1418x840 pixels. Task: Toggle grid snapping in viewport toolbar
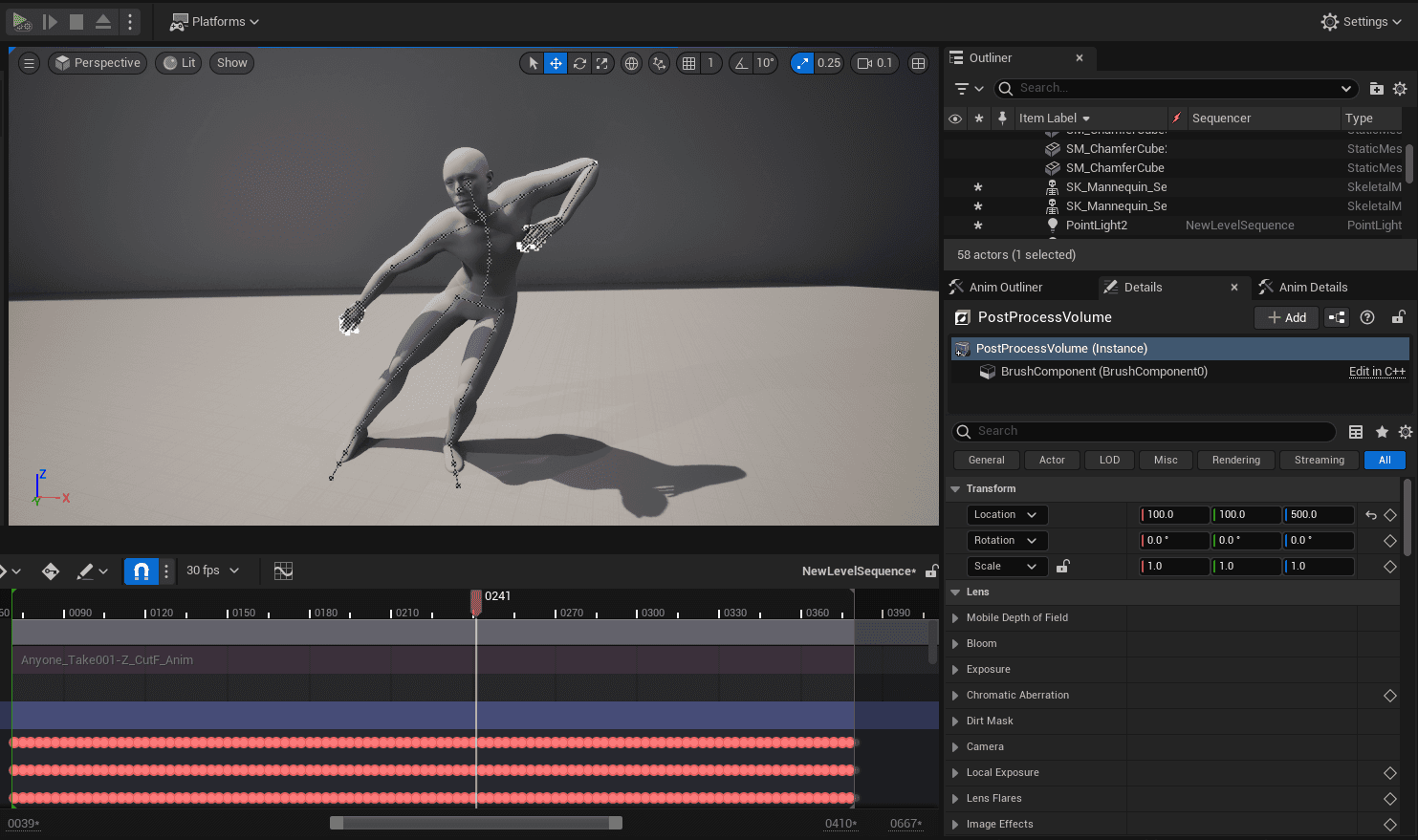pos(688,63)
